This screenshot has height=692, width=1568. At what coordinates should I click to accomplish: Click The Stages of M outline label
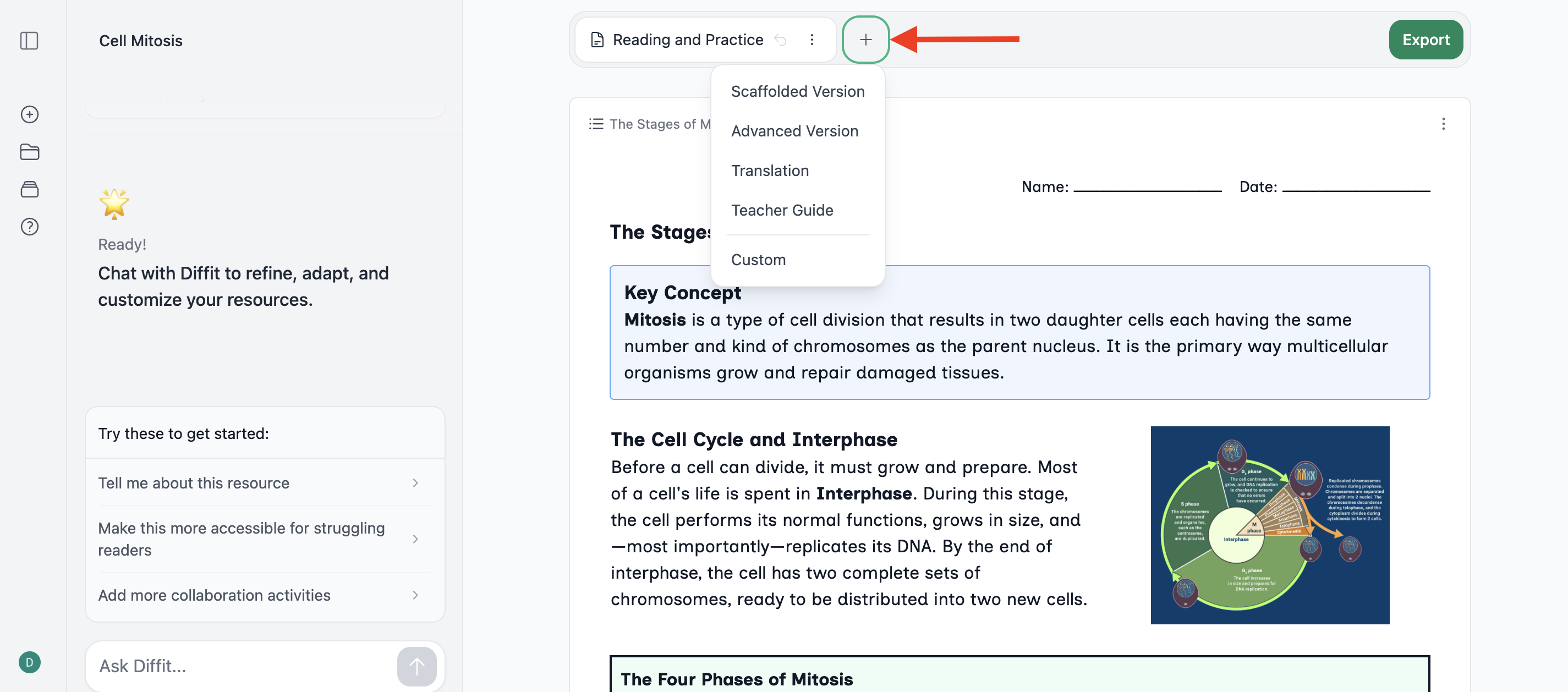(660, 124)
